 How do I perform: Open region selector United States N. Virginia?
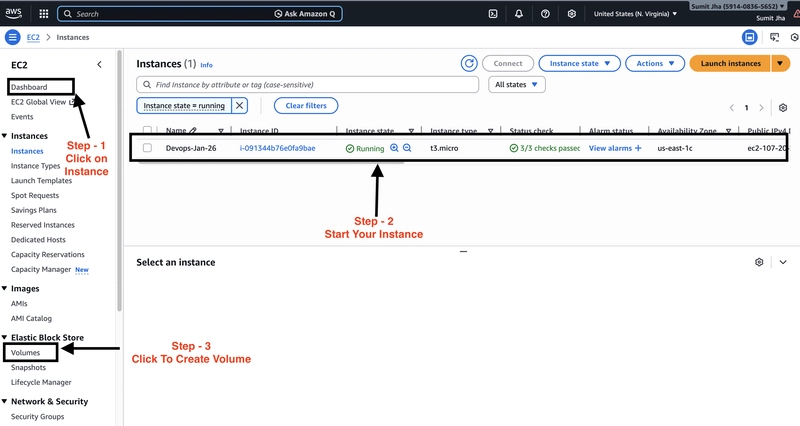[635, 14]
